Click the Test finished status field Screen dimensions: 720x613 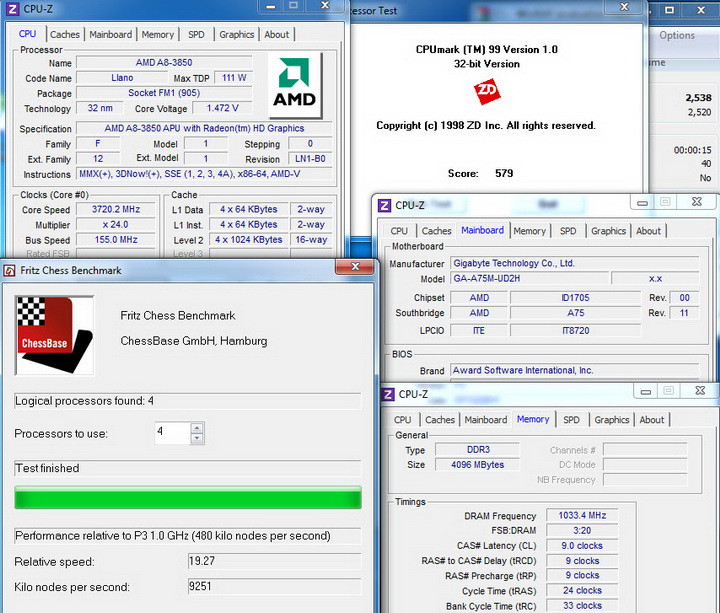pyautogui.click(x=187, y=468)
